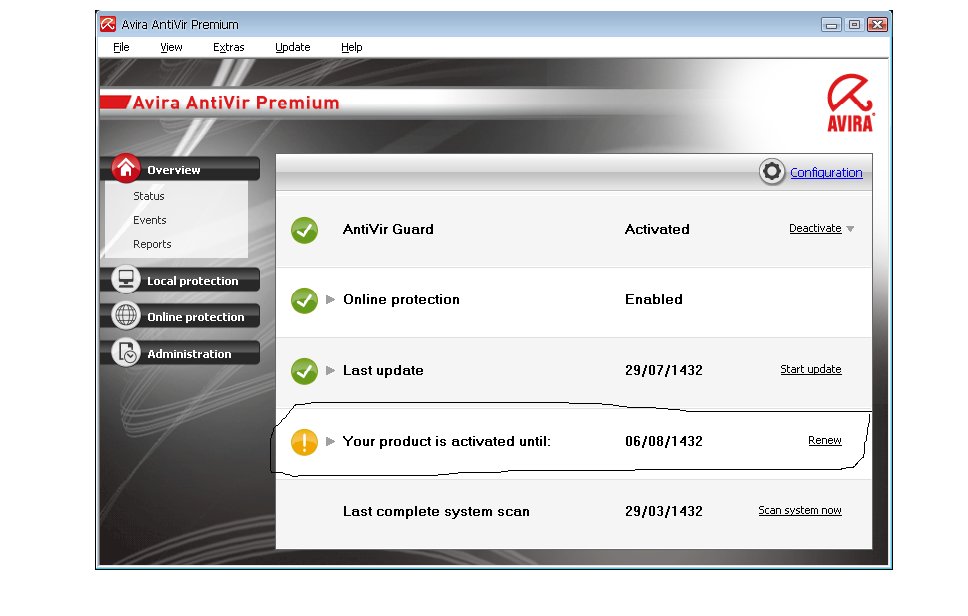The height and width of the screenshot is (616, 968).
Task: Open the File menu
Action: point(121,47)
